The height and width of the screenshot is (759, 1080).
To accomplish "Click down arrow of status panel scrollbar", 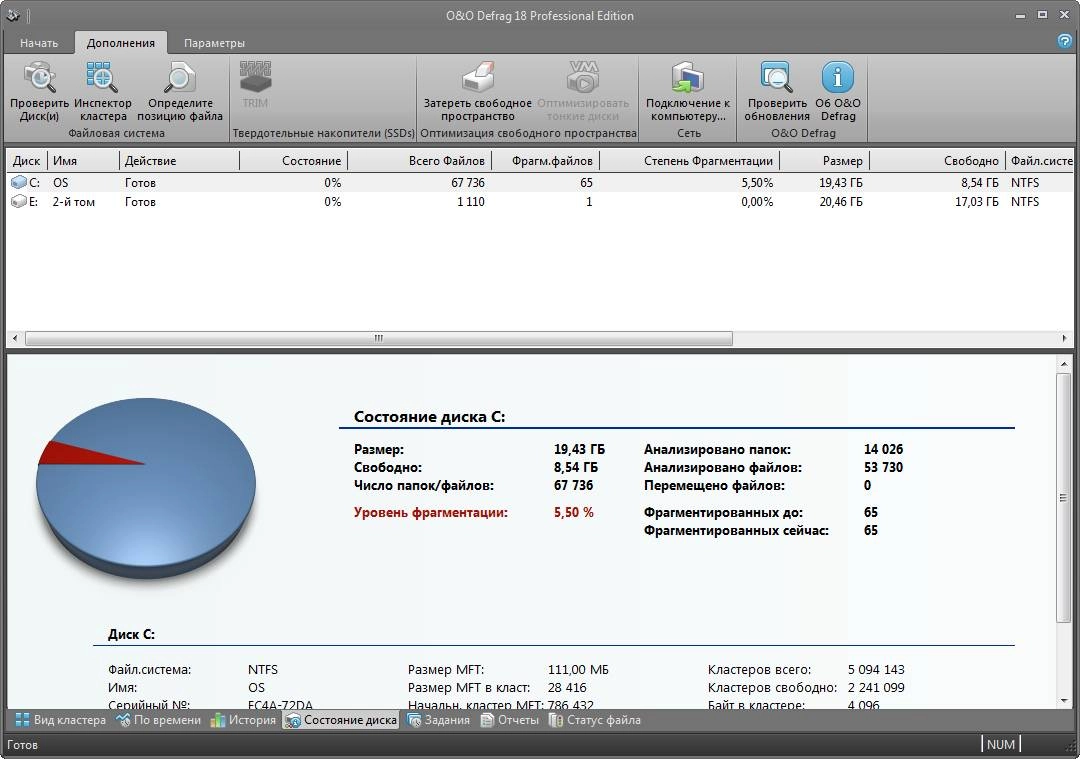I will (x=1064, y=700).
